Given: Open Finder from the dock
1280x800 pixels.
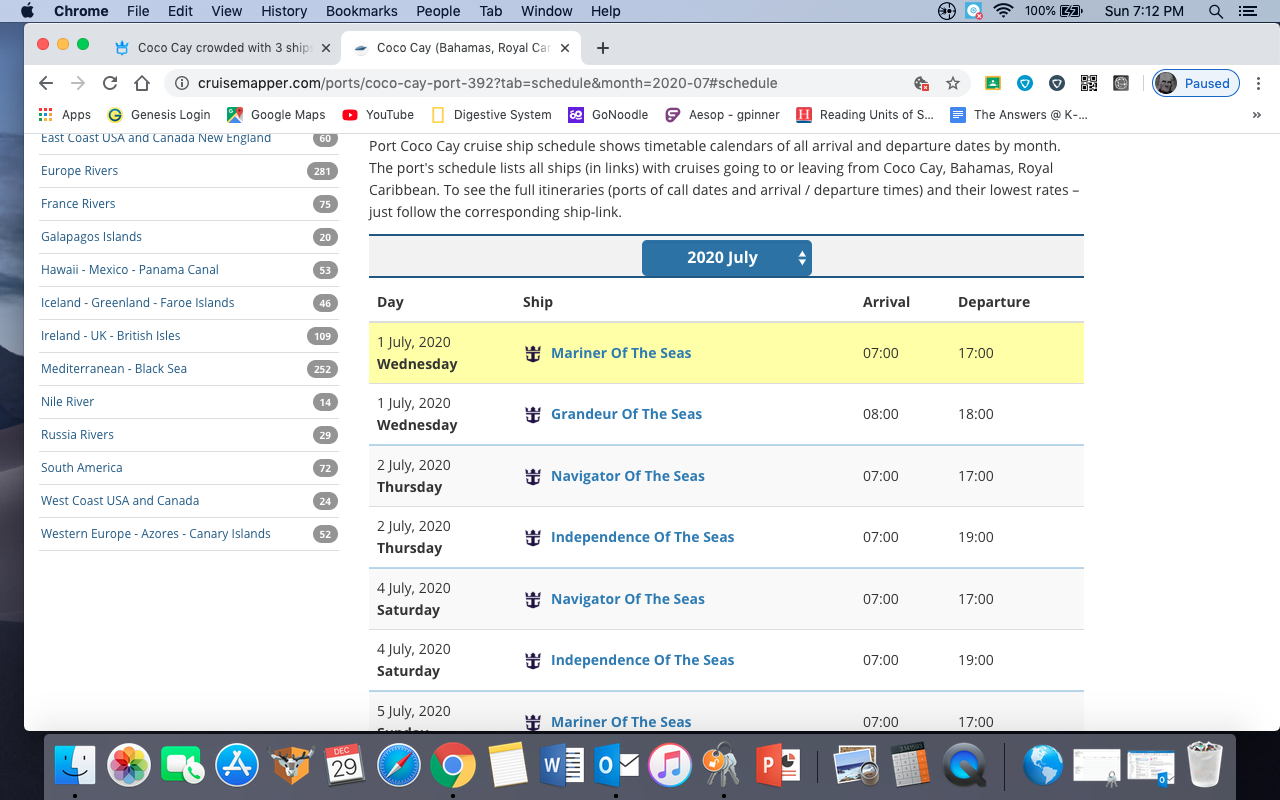Looking at the screenshot, I should (74, 767).
